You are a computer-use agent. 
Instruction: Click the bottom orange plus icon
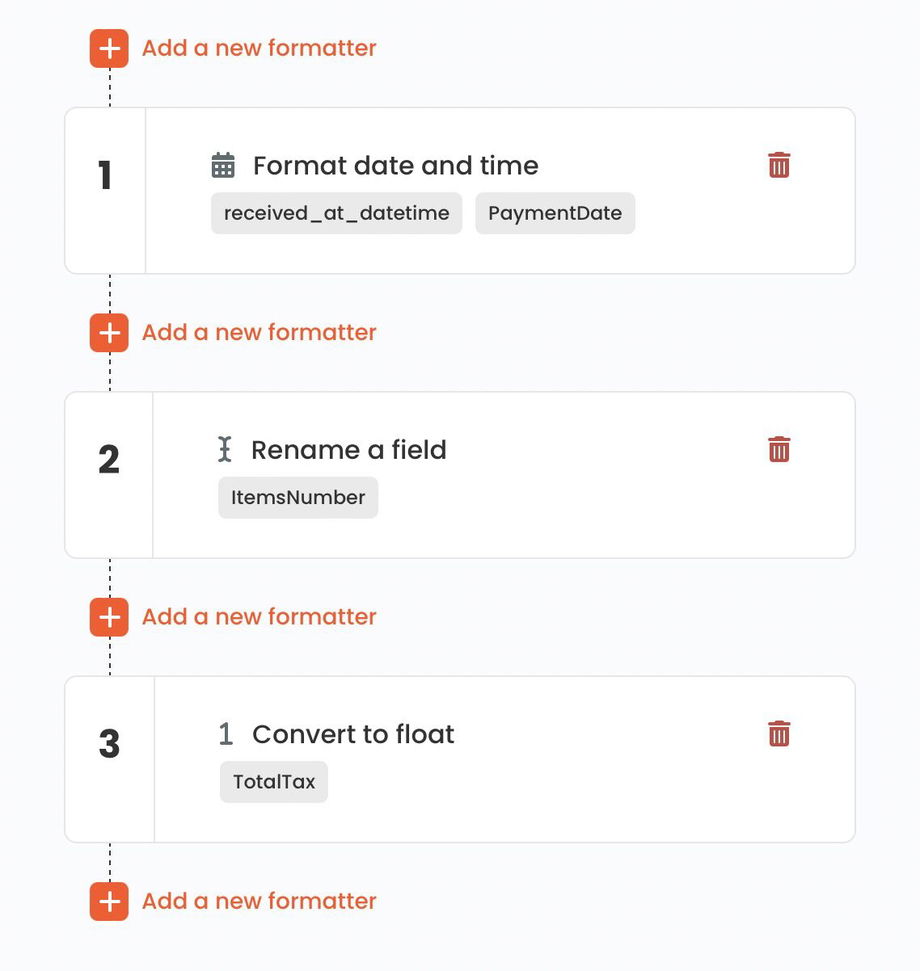(x=109, y=901)
